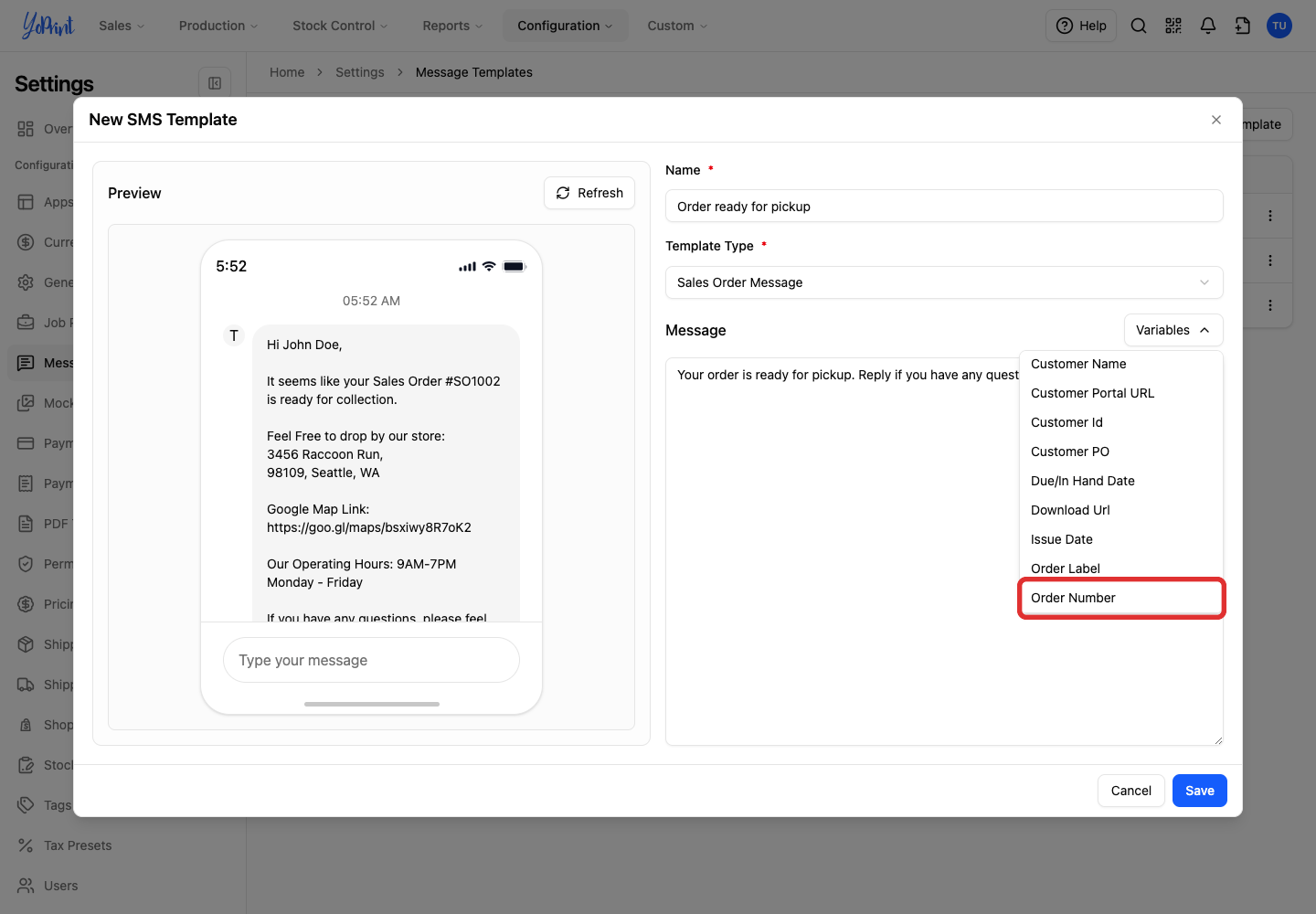1316x914 pixels.
Task: Open the Stock Control menu
Action: tap(340, 26)
